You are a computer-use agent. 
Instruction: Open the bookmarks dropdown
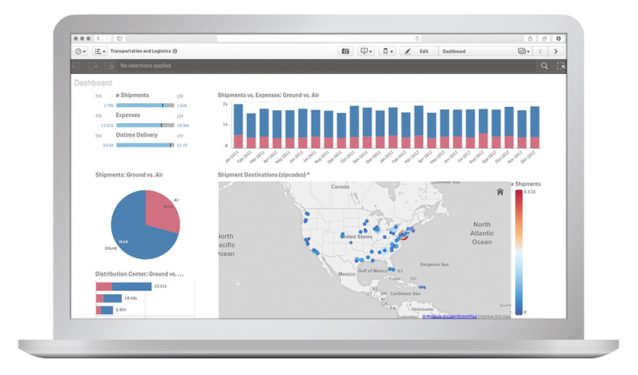point(388,51)
